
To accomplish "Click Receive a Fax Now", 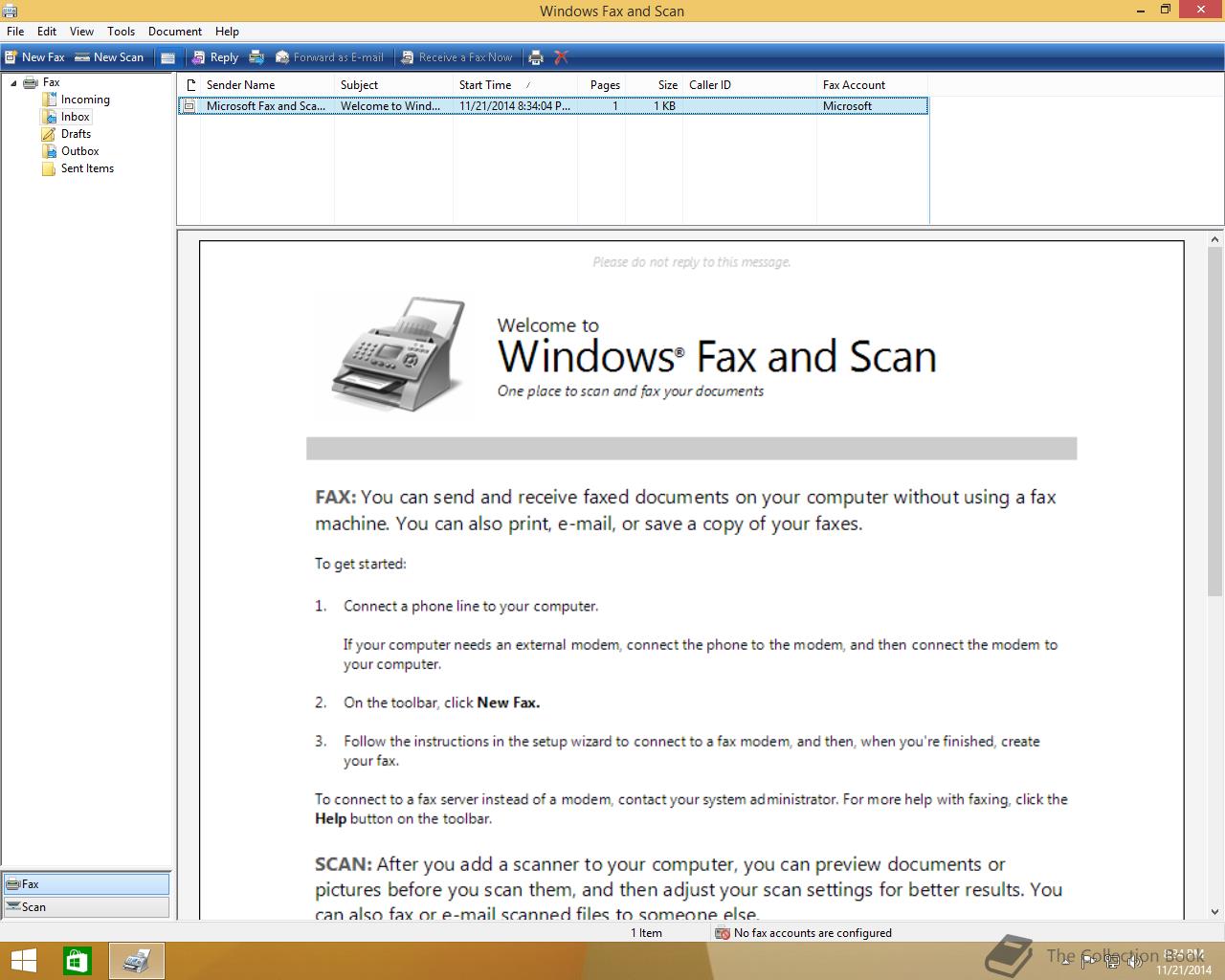I will [x=457, y=57].
